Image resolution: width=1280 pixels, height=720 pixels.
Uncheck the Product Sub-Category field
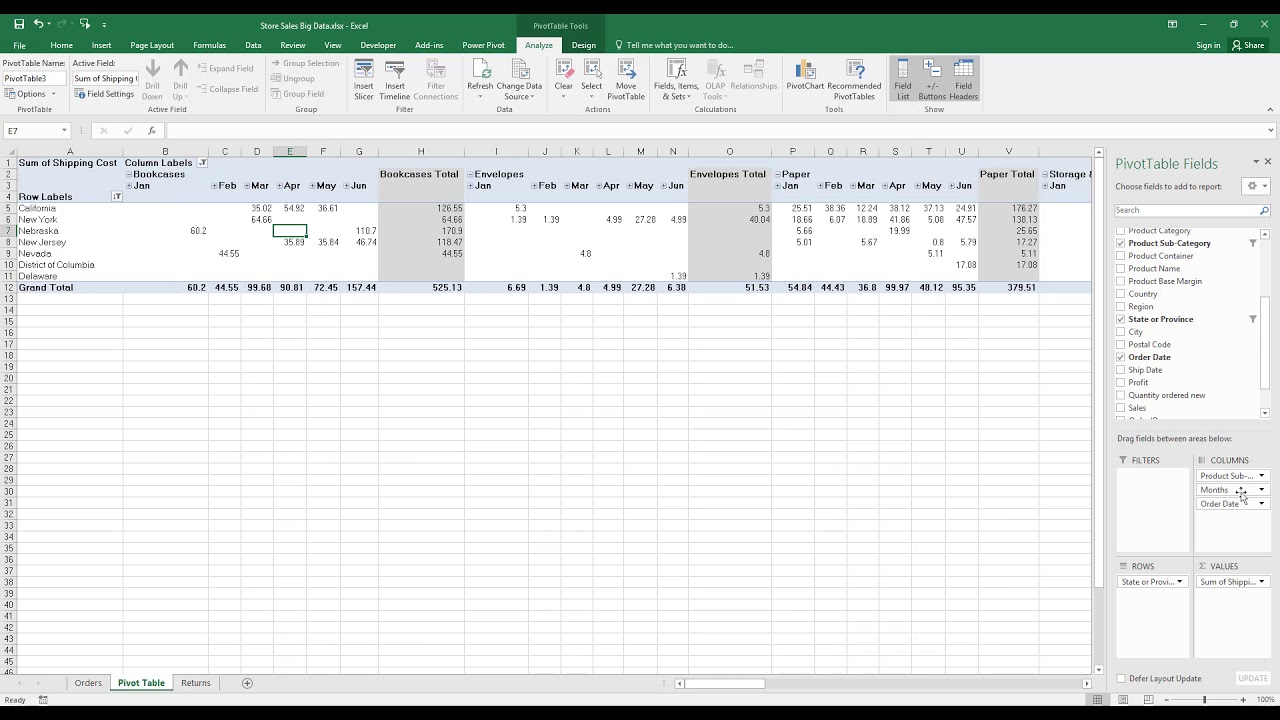1121,243
